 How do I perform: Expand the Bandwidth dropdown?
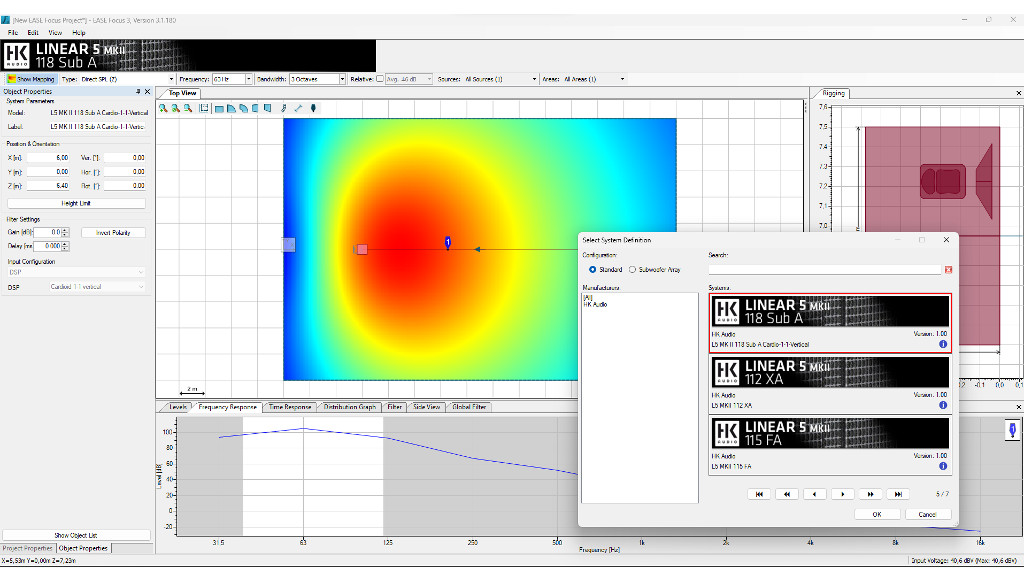(342, 79)
